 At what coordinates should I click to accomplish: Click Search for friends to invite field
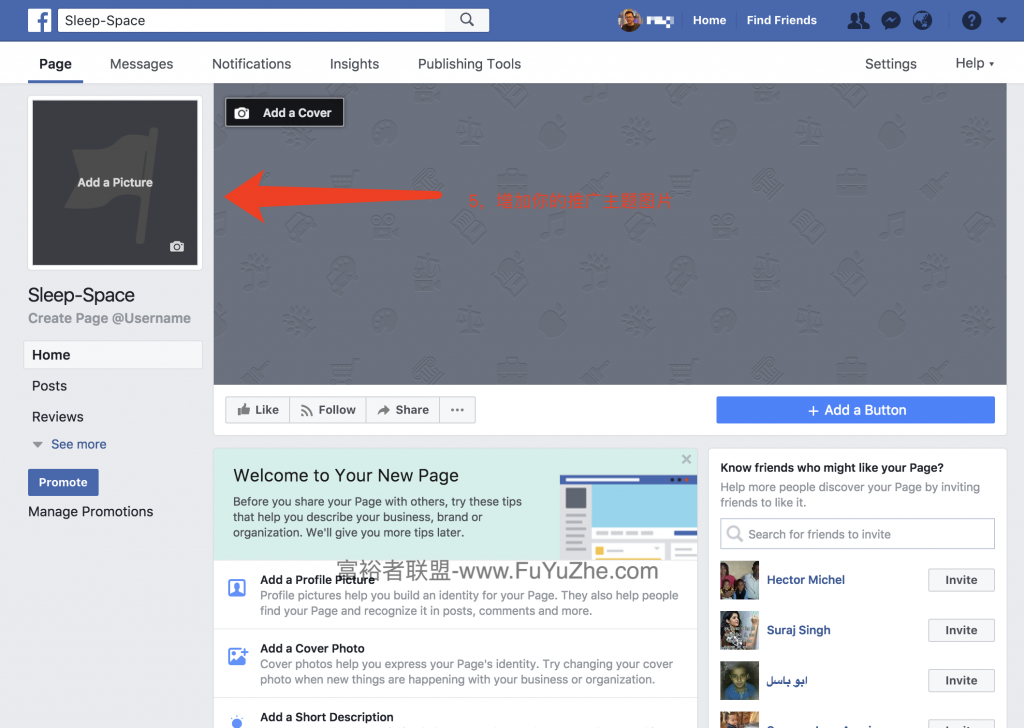click(x=857, y=534)
